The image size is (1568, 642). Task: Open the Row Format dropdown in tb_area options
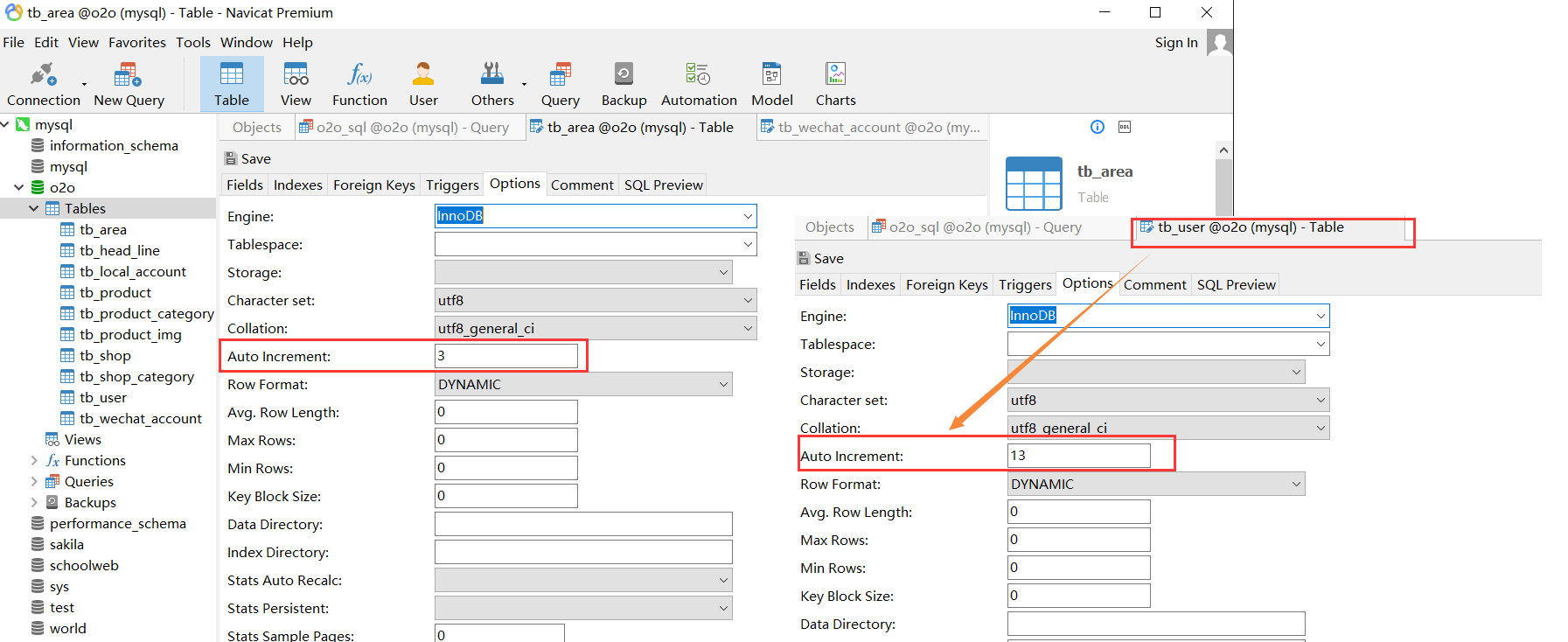tap(723, 384)
